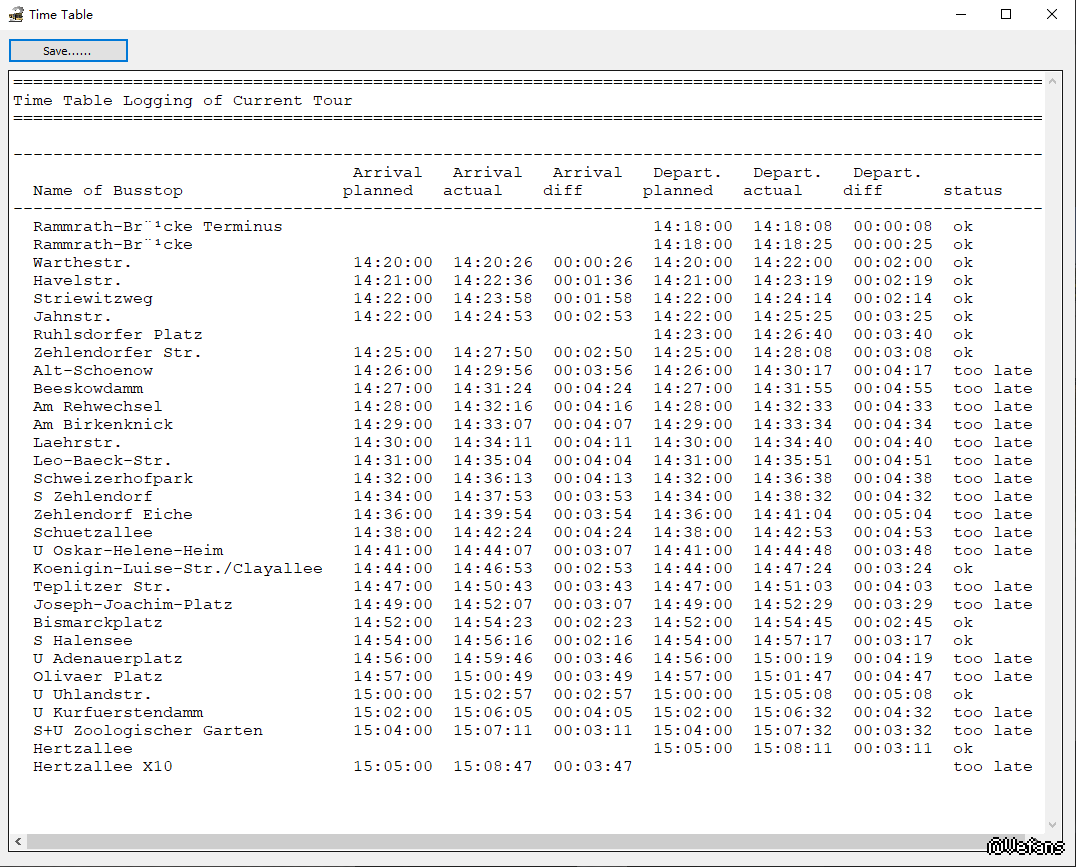The height and width of the screenshot is (867, 1076).
Task: Click the 'Hertzallee X10' stop name
Action: point(102,766)
